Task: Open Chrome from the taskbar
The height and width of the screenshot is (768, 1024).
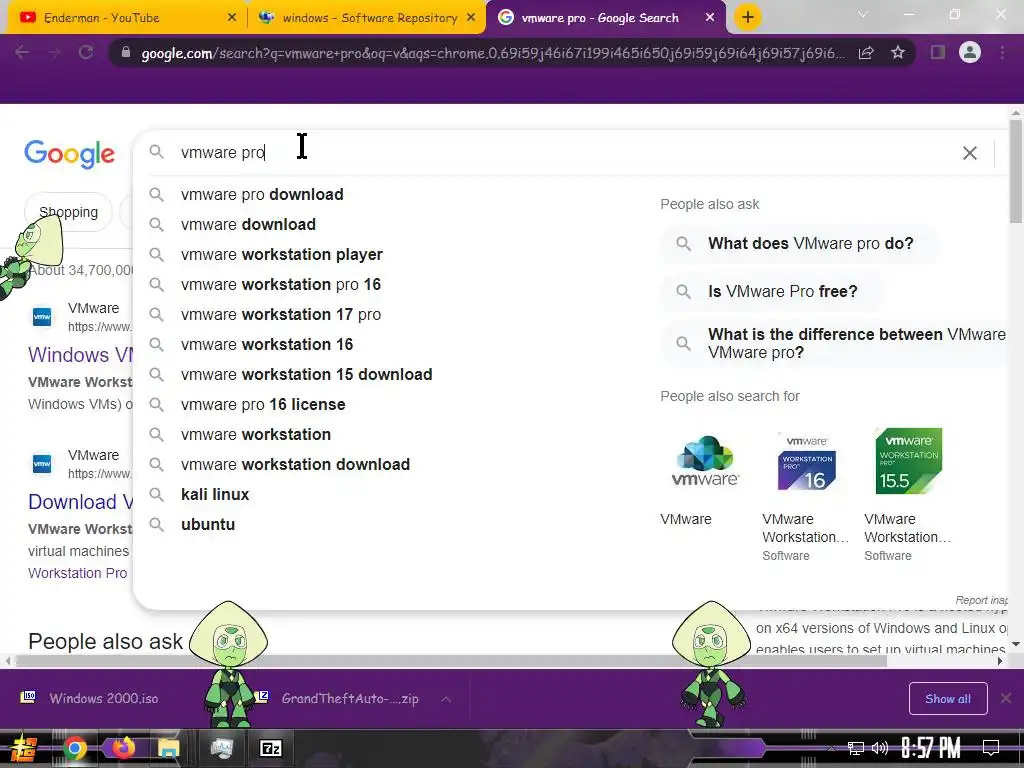Action: coord(74,748)
